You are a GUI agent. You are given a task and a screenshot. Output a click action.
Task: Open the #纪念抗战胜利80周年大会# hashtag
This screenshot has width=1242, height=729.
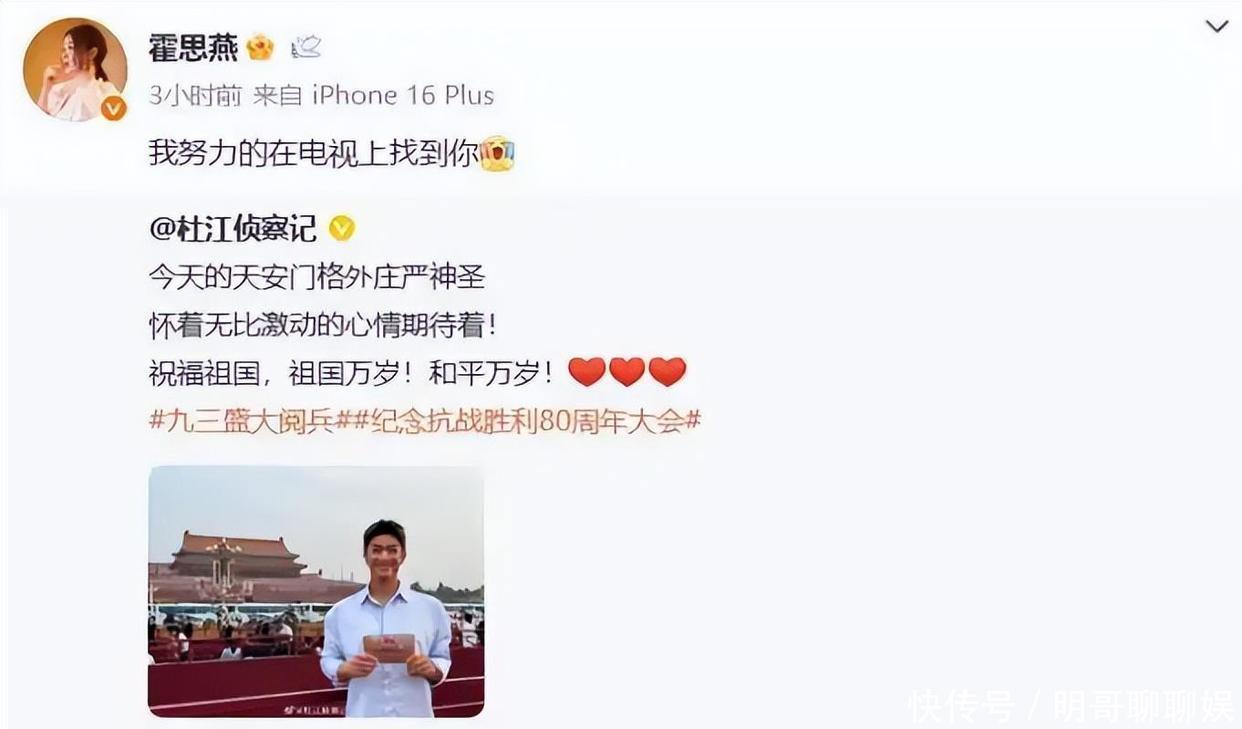click(x=524, y=420)
